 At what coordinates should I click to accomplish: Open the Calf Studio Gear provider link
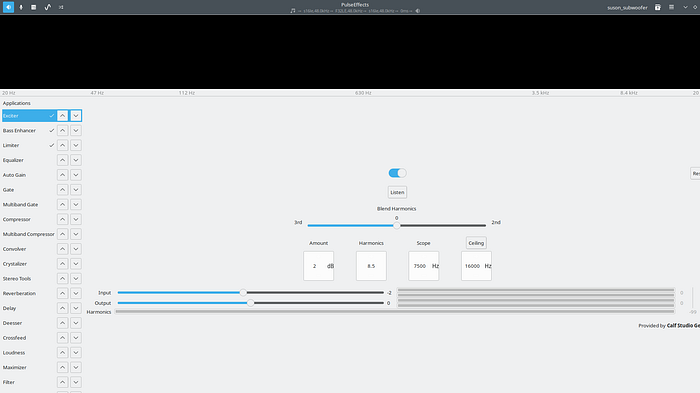[683, 326]
